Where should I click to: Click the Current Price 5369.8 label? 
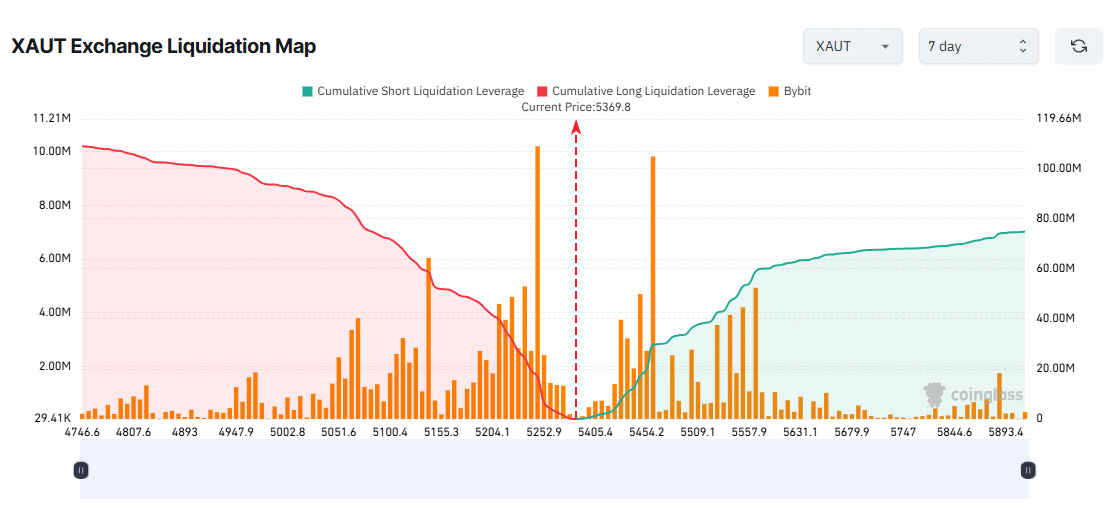pos(576,107)
